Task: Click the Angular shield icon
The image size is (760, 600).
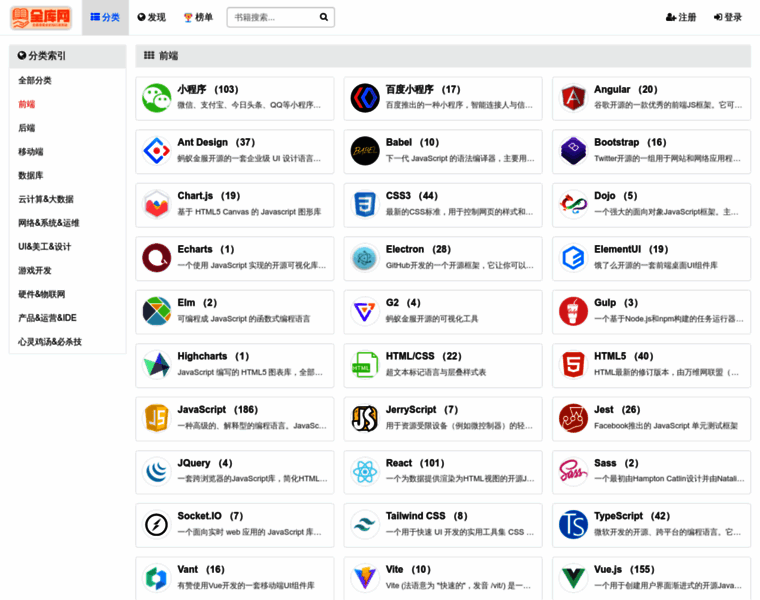Action: [x=573, y=98]
